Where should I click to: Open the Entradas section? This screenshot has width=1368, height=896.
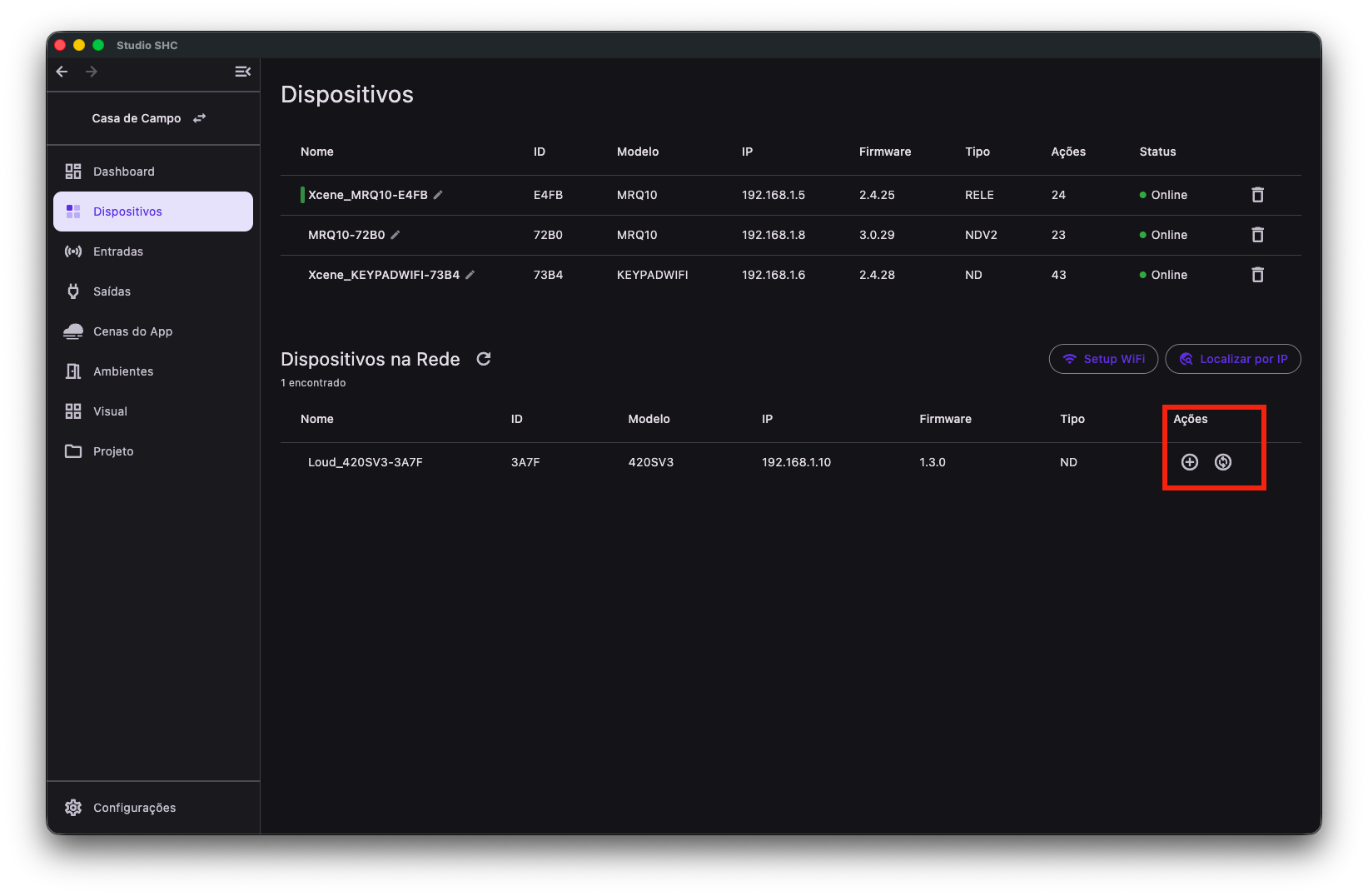[x=153, y=251]
